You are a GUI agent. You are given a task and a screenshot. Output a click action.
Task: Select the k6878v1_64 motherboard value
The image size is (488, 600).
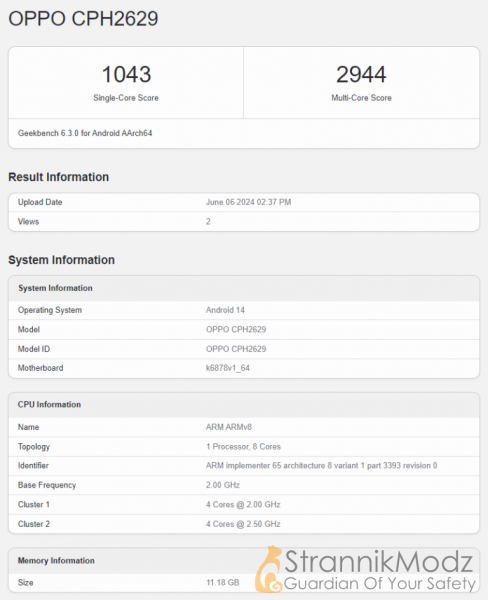[228, 368]
